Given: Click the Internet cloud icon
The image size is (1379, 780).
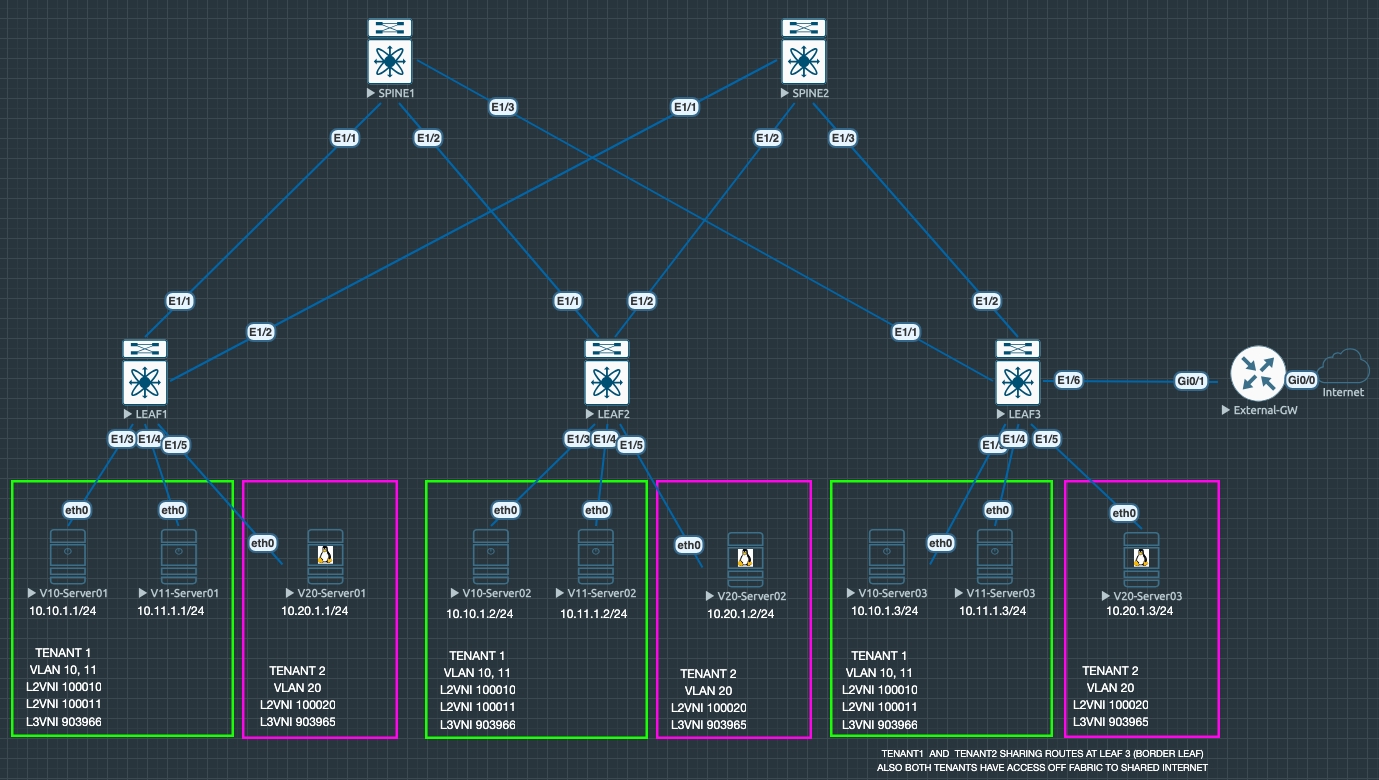Looking at the screenshot, I should [x=1343, y=367].
